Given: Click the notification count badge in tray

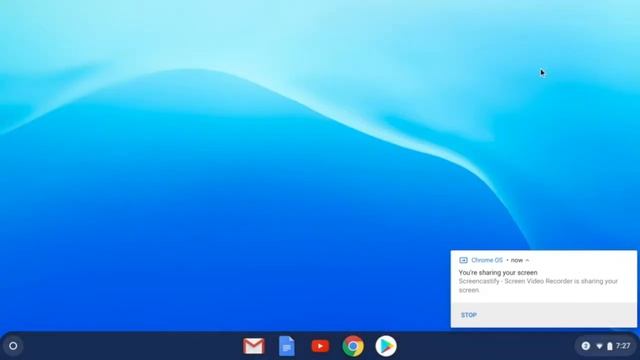Looking at the screenshot, I should tap(586, 346).
